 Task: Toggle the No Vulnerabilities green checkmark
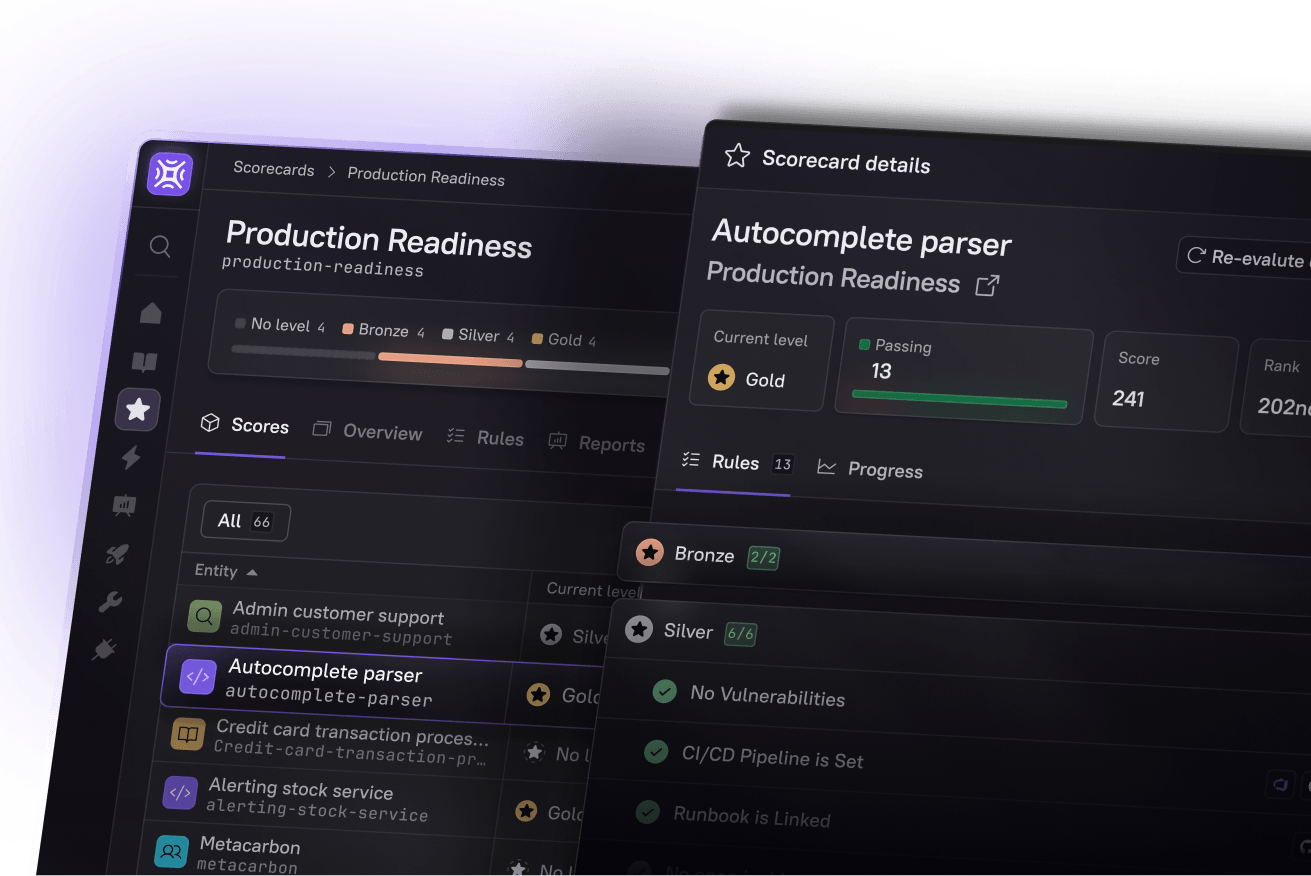[664, 691]
